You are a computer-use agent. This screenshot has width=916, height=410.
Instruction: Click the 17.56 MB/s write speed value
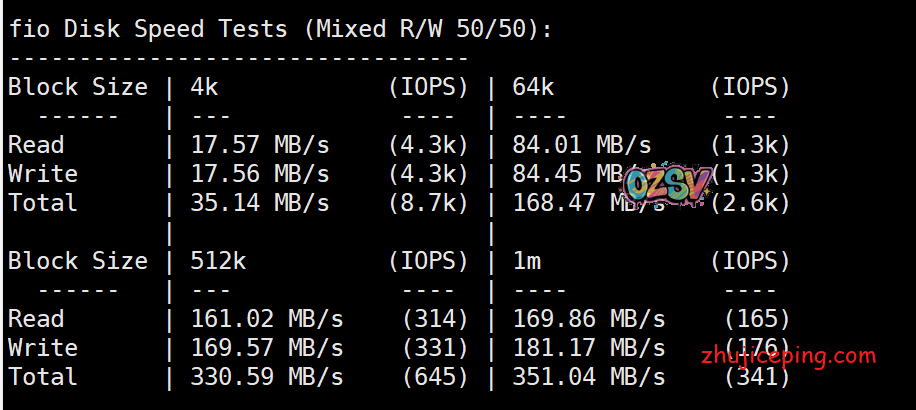click(259, 174)
